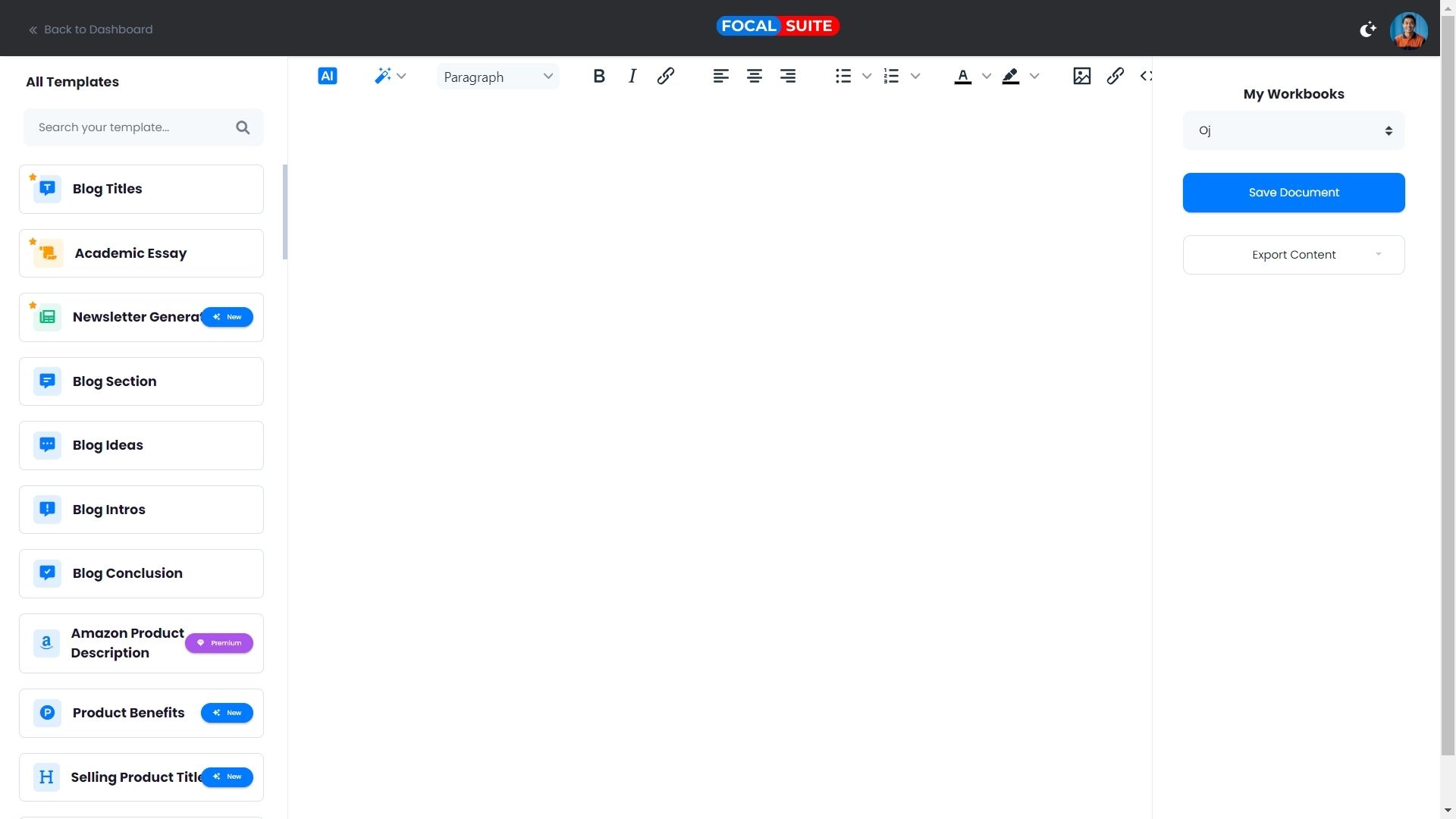Open the user profile avatar

[x=1408, y=30]
